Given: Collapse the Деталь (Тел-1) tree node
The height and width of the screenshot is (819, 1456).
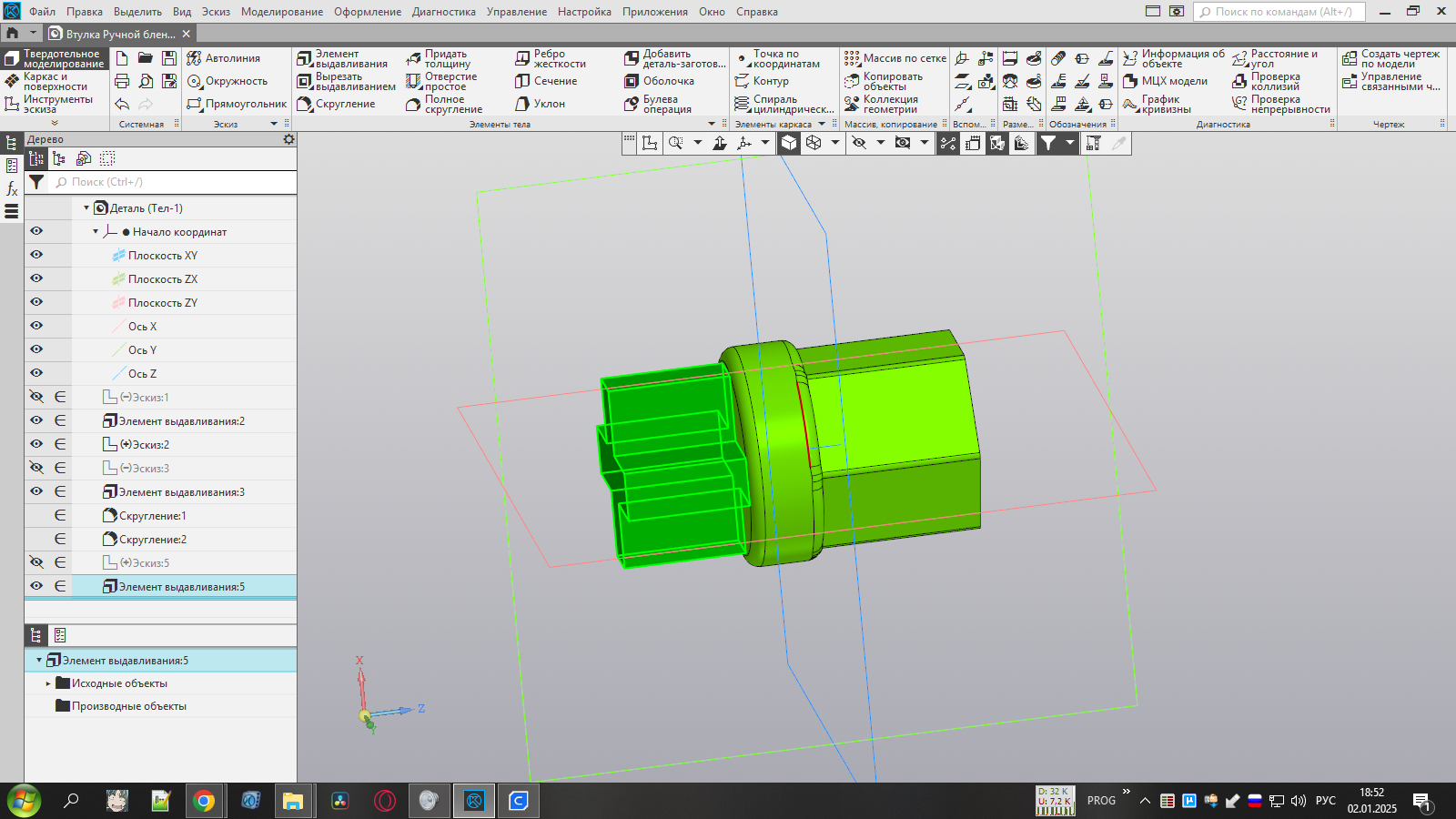Looking at the screenshot, I should click(86, 208).
